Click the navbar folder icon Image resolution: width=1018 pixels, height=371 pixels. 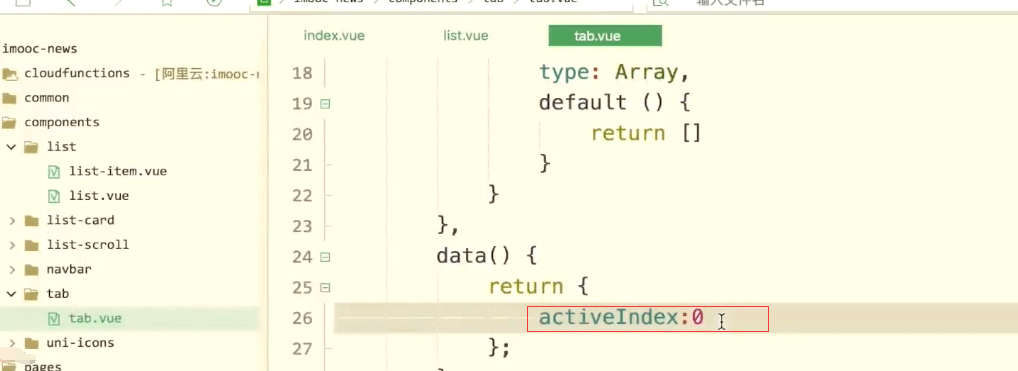(31, 269)
